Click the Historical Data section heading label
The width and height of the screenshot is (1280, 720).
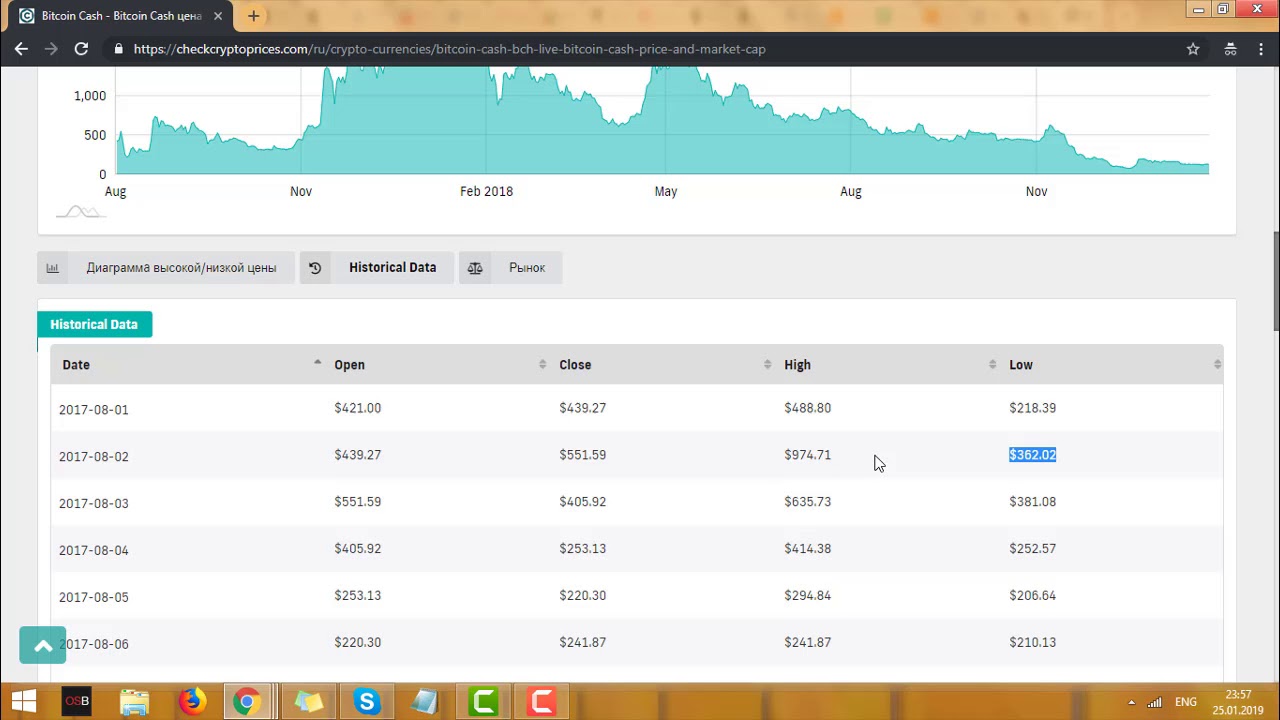coord(94,324)
